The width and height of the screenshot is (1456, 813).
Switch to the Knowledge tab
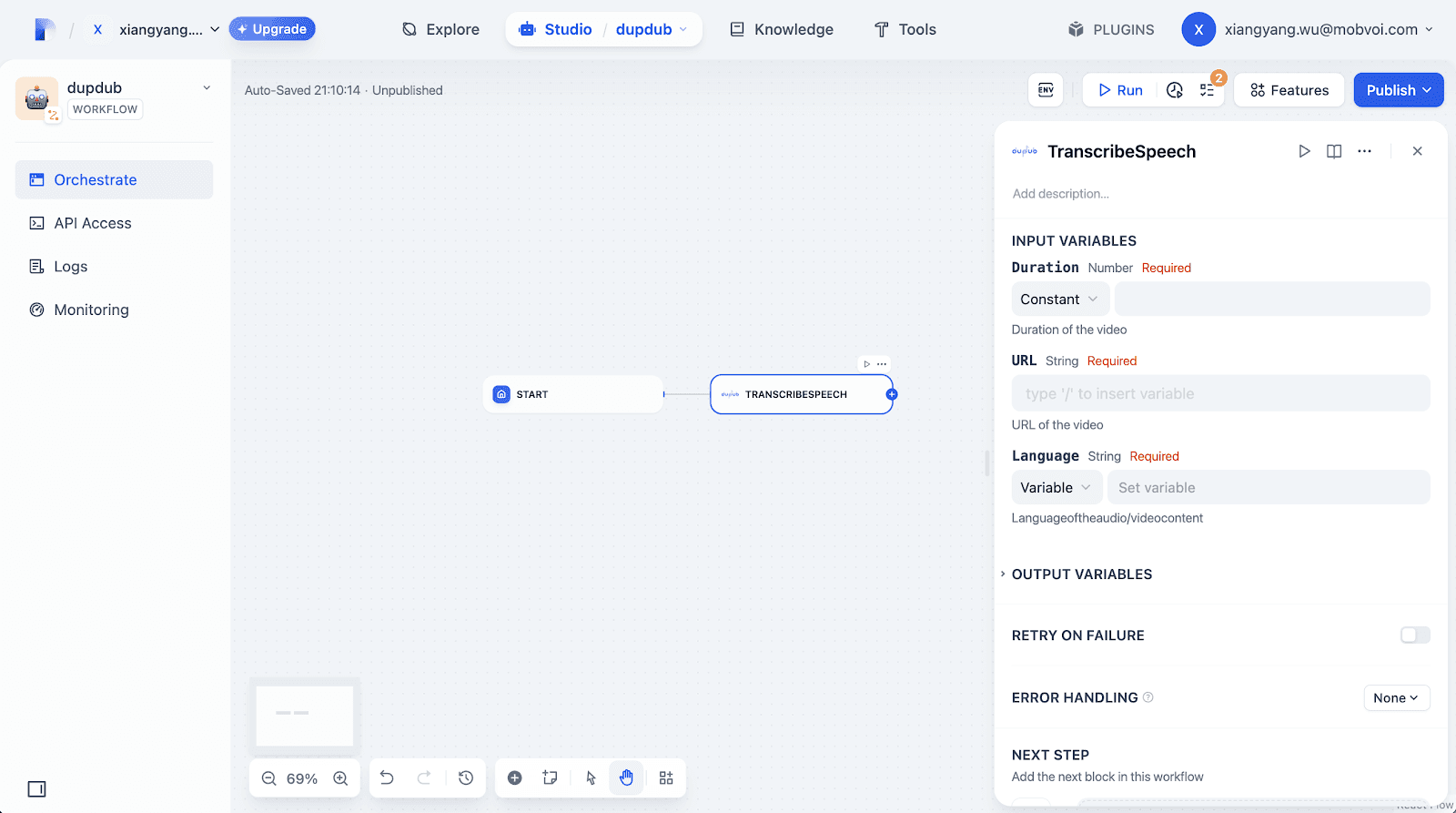[782, 29]
